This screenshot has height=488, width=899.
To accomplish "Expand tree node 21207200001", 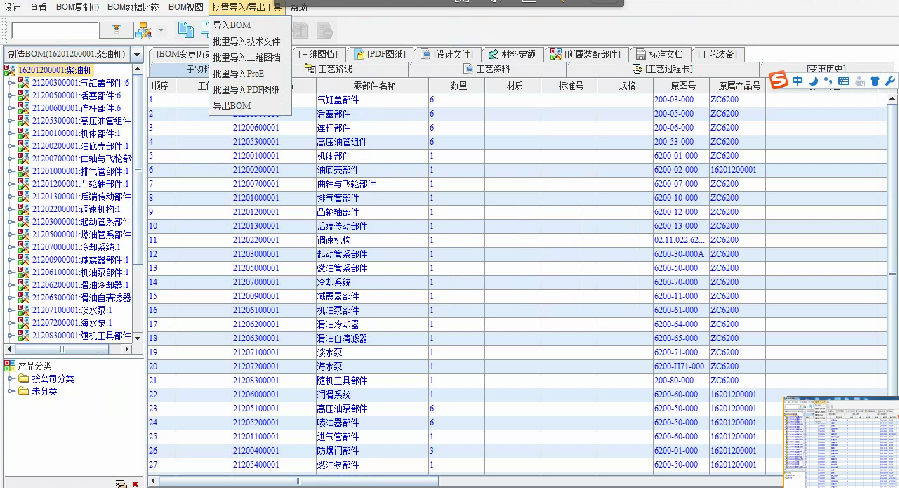I will tap(11, 322).
